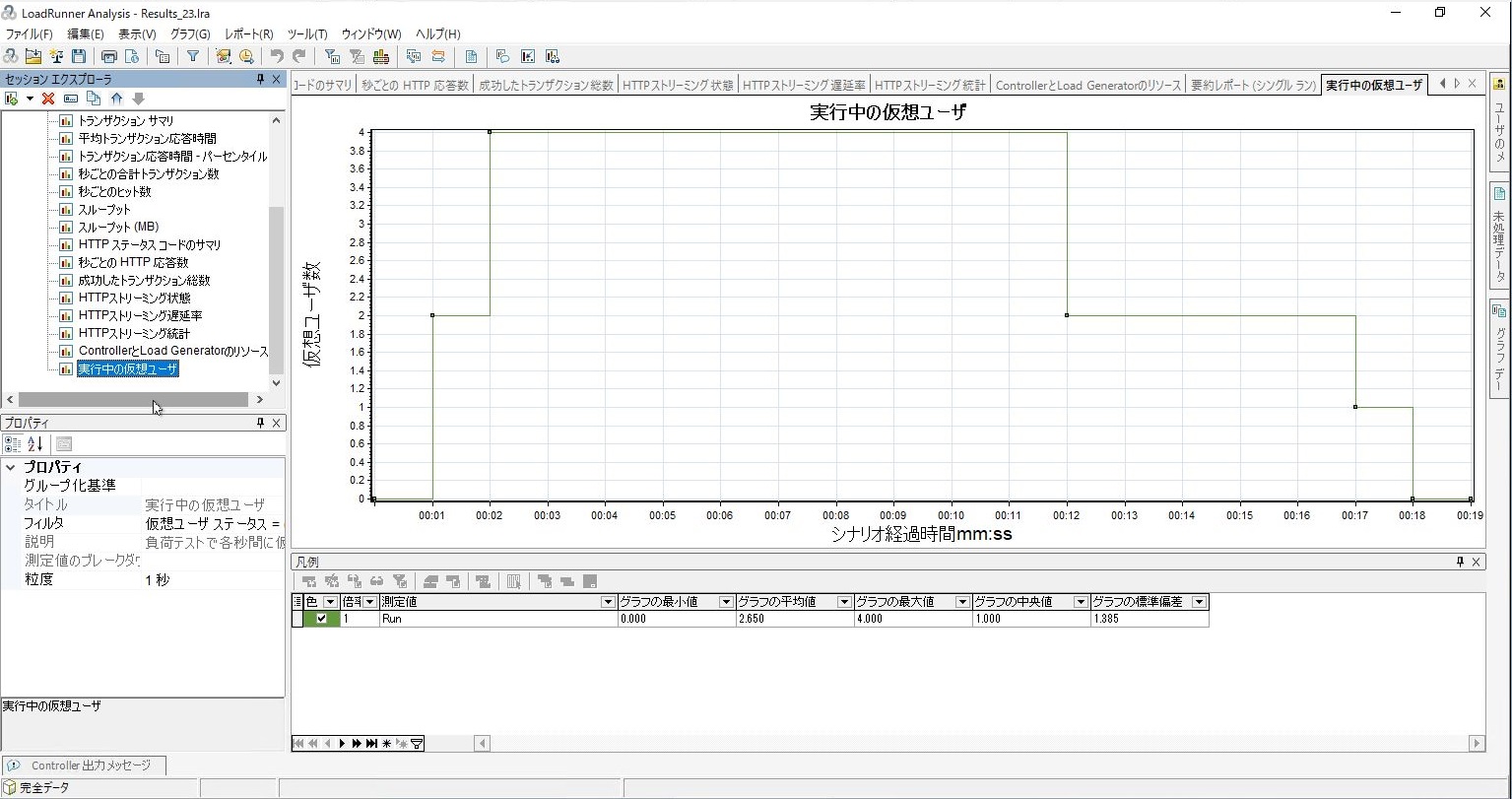The width and height of the screenshot is (1512, 799).
Task: Click the Undo arrow in the toolbar
Action: click(276, 56)
